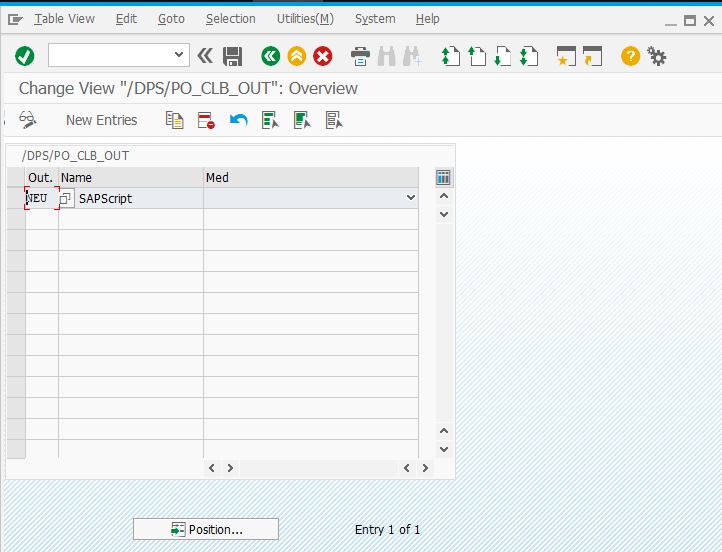Select the table corner select-all cell
The width and height of the screenshot is (722, 552).
click(16, 178)
